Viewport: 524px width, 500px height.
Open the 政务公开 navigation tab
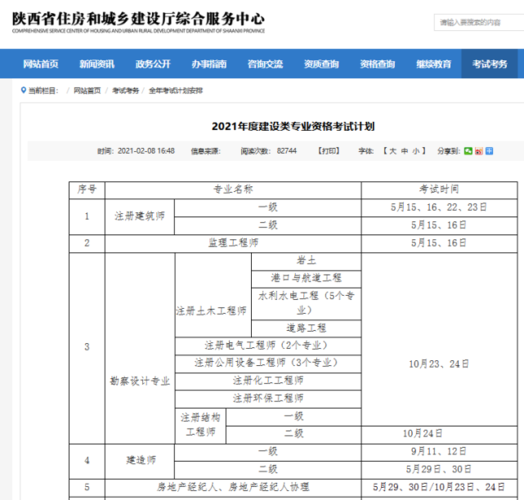153,64
